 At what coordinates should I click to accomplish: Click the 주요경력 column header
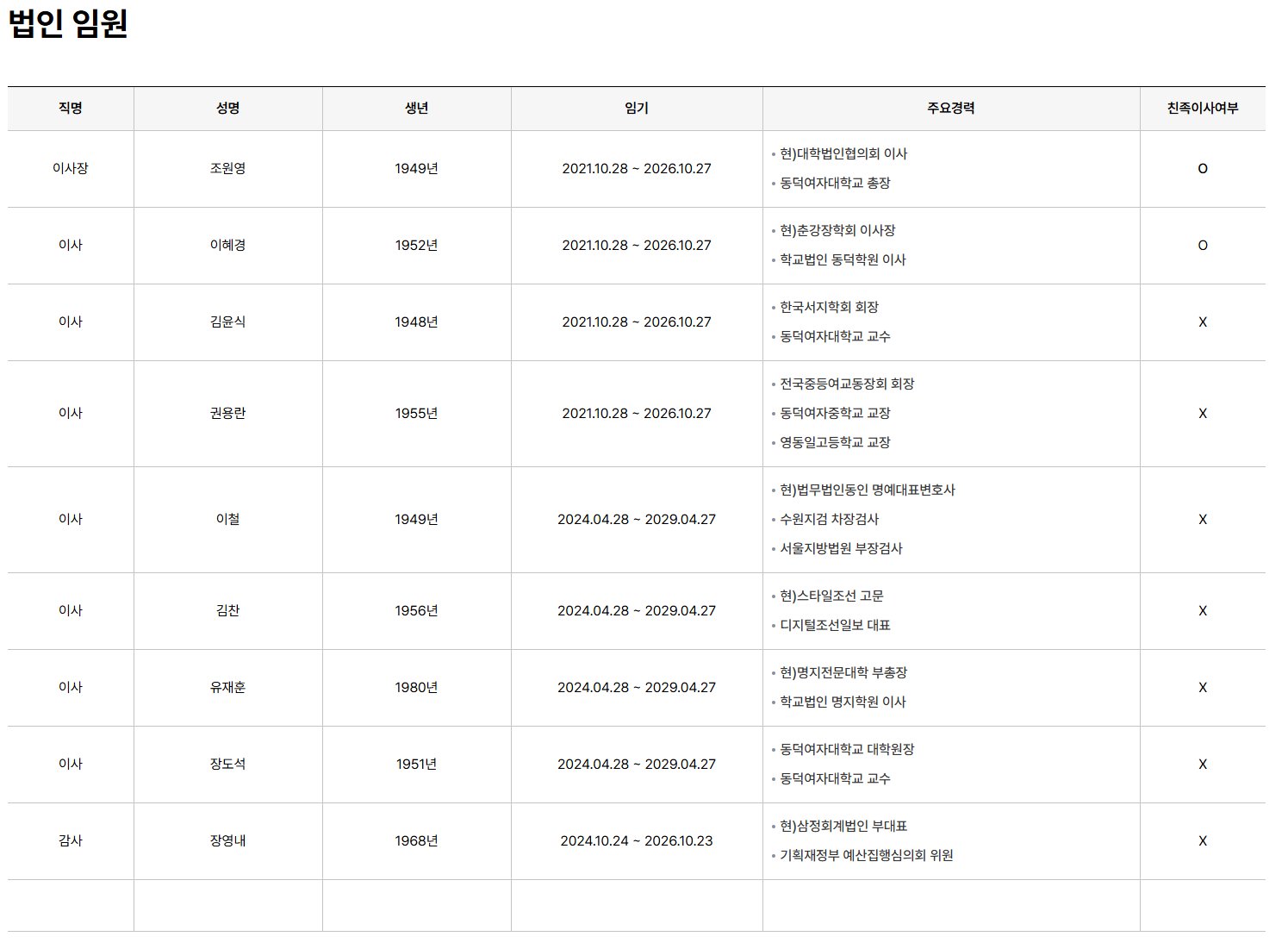950,109
